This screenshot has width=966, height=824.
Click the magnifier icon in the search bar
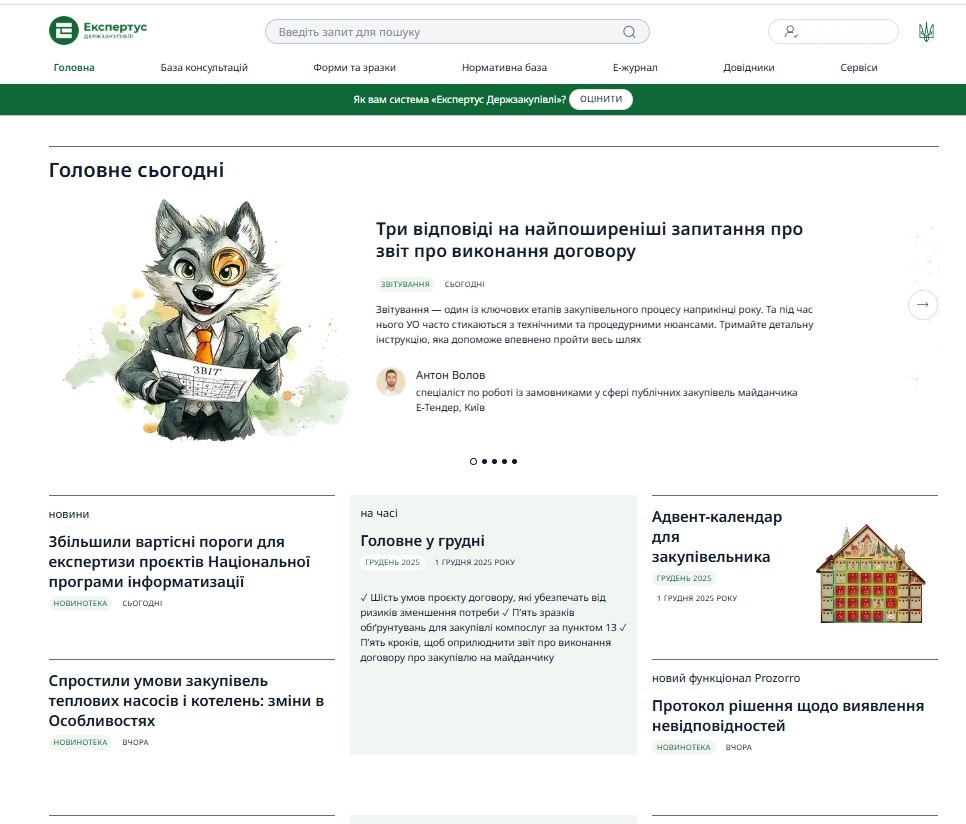point(629,31)
